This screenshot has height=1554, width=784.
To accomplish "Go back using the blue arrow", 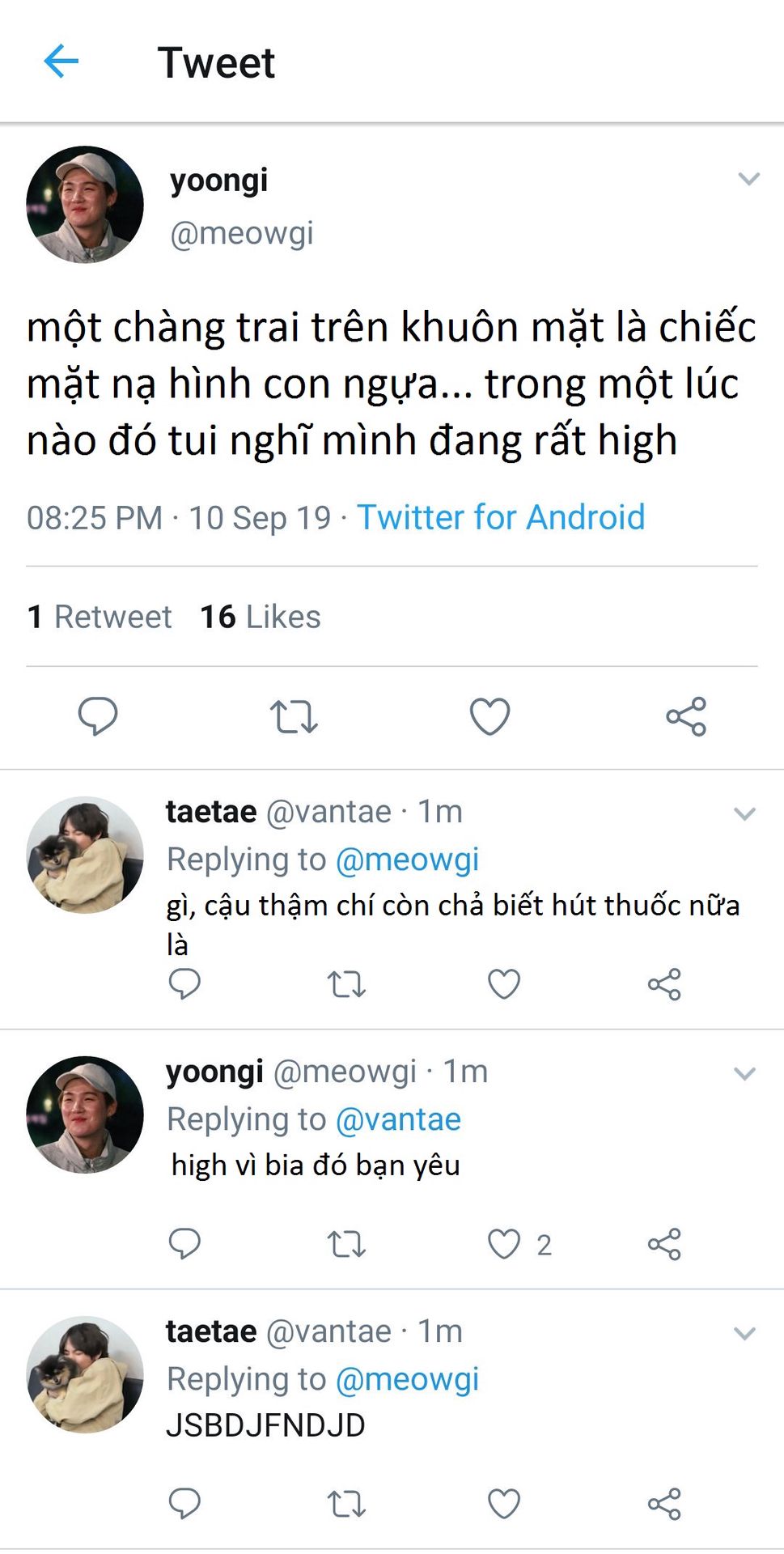I will [61, 62].
